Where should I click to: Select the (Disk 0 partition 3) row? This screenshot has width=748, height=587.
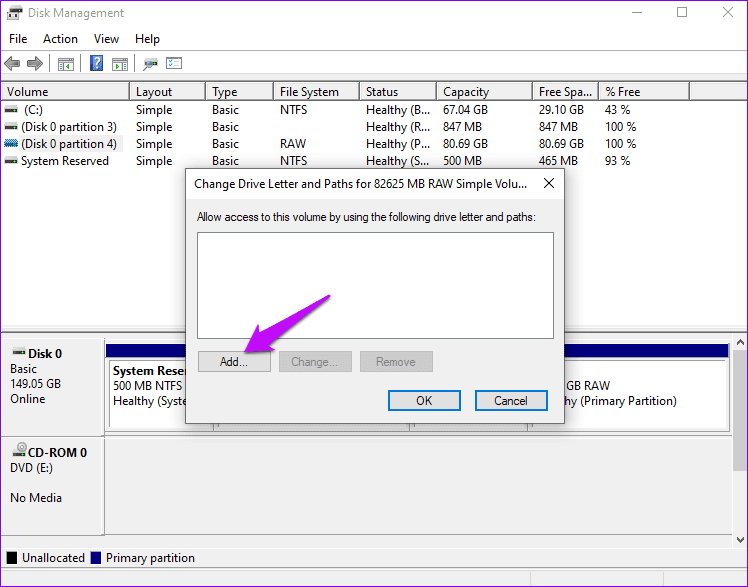click(69, 127)
